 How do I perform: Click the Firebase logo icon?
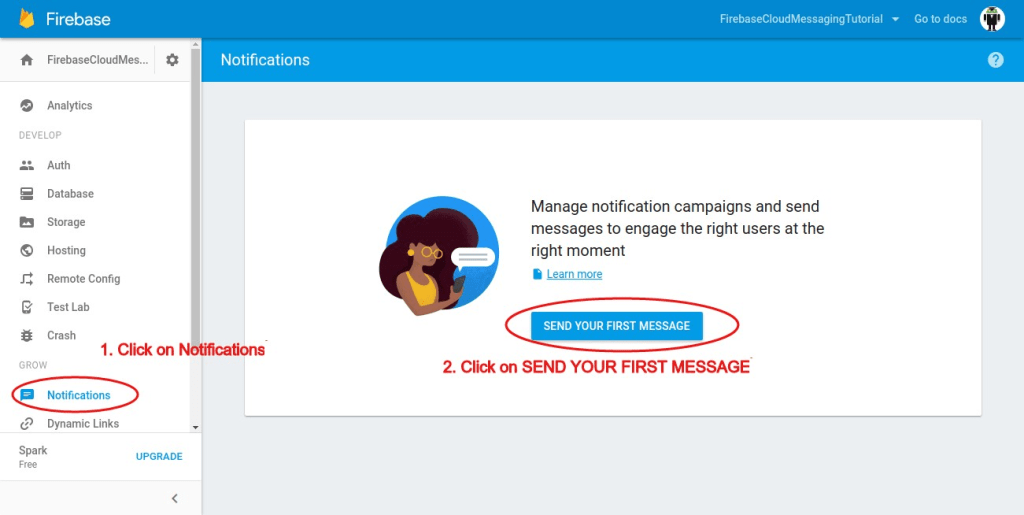click(27, 19)
